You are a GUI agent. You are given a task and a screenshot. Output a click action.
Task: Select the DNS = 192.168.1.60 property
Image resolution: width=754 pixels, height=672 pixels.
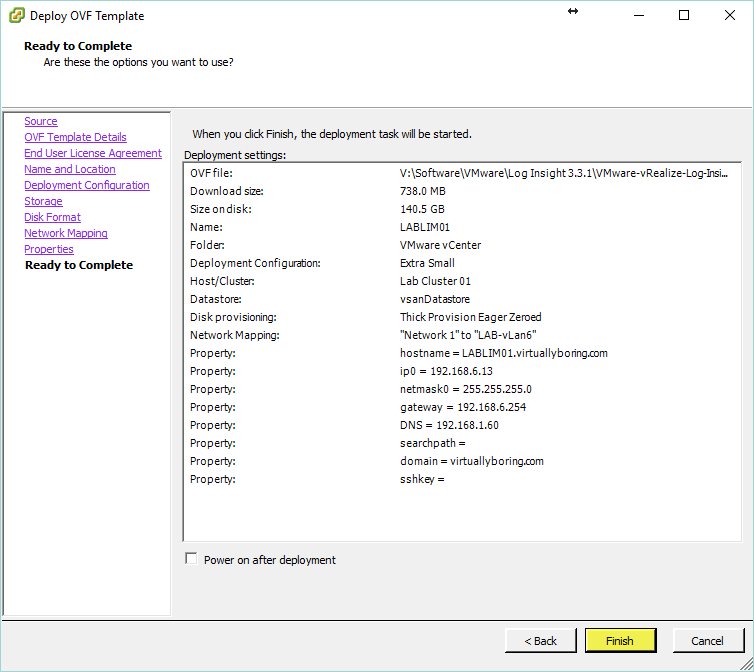click(449, 425)
